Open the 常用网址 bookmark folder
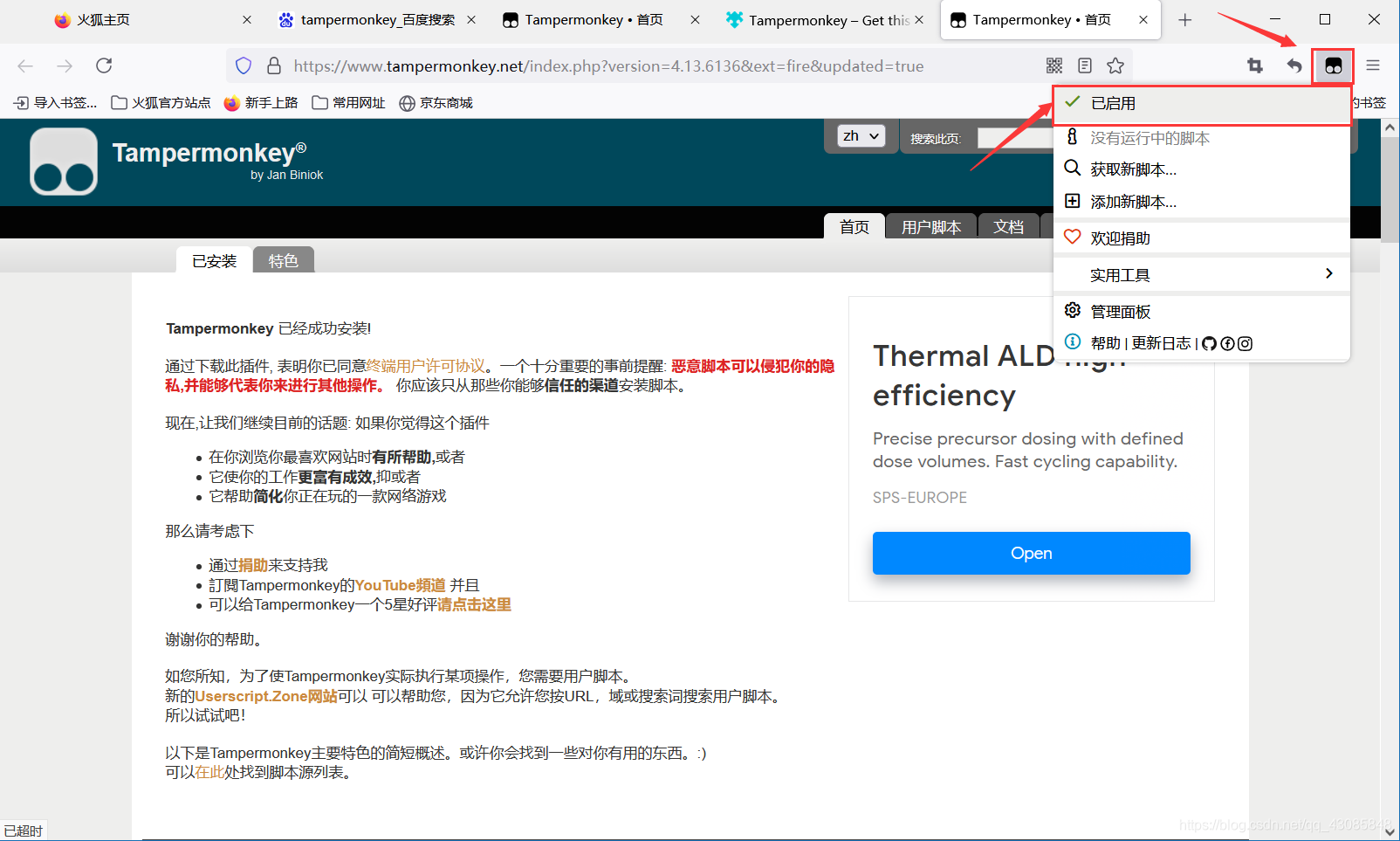This screenshot has width=1400, height=841. coord(349,103)
